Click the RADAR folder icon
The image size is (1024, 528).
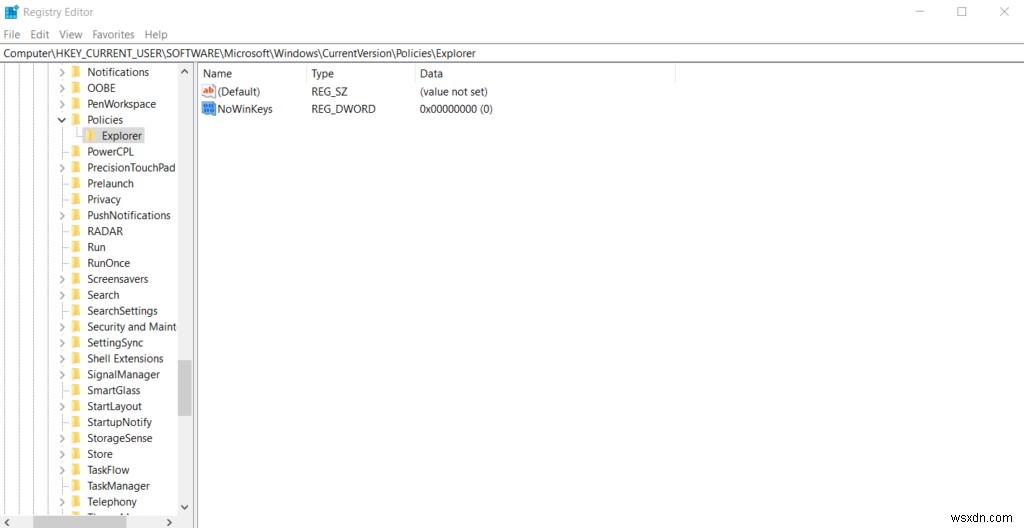click(76, 231)
